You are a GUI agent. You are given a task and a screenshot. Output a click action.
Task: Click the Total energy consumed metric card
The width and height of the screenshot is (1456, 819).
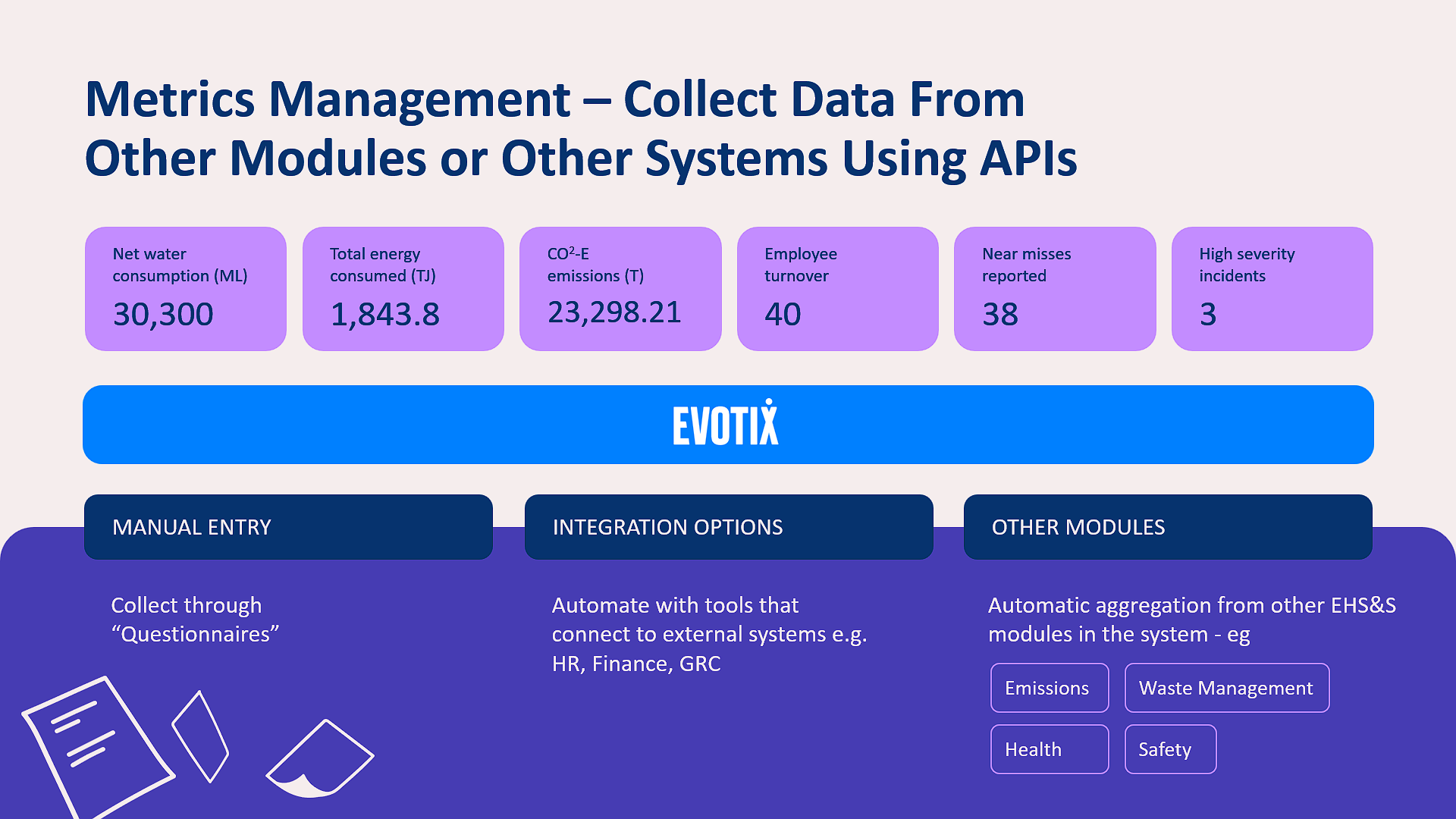click(x=403, y=289)
